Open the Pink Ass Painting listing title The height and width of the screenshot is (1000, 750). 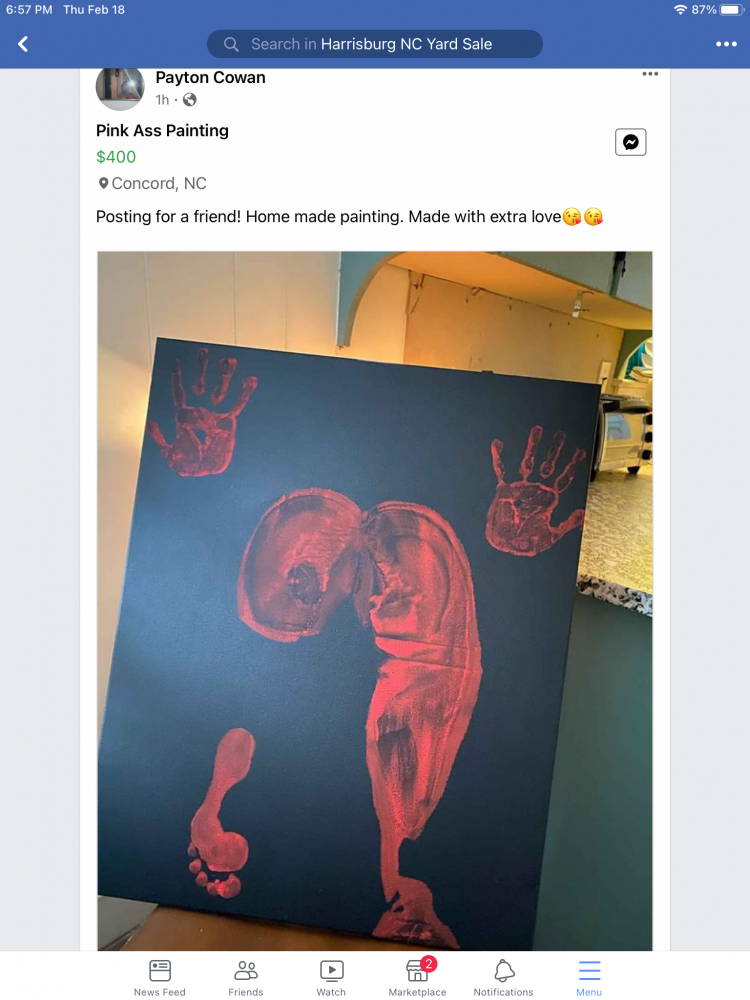coord(162,130)
